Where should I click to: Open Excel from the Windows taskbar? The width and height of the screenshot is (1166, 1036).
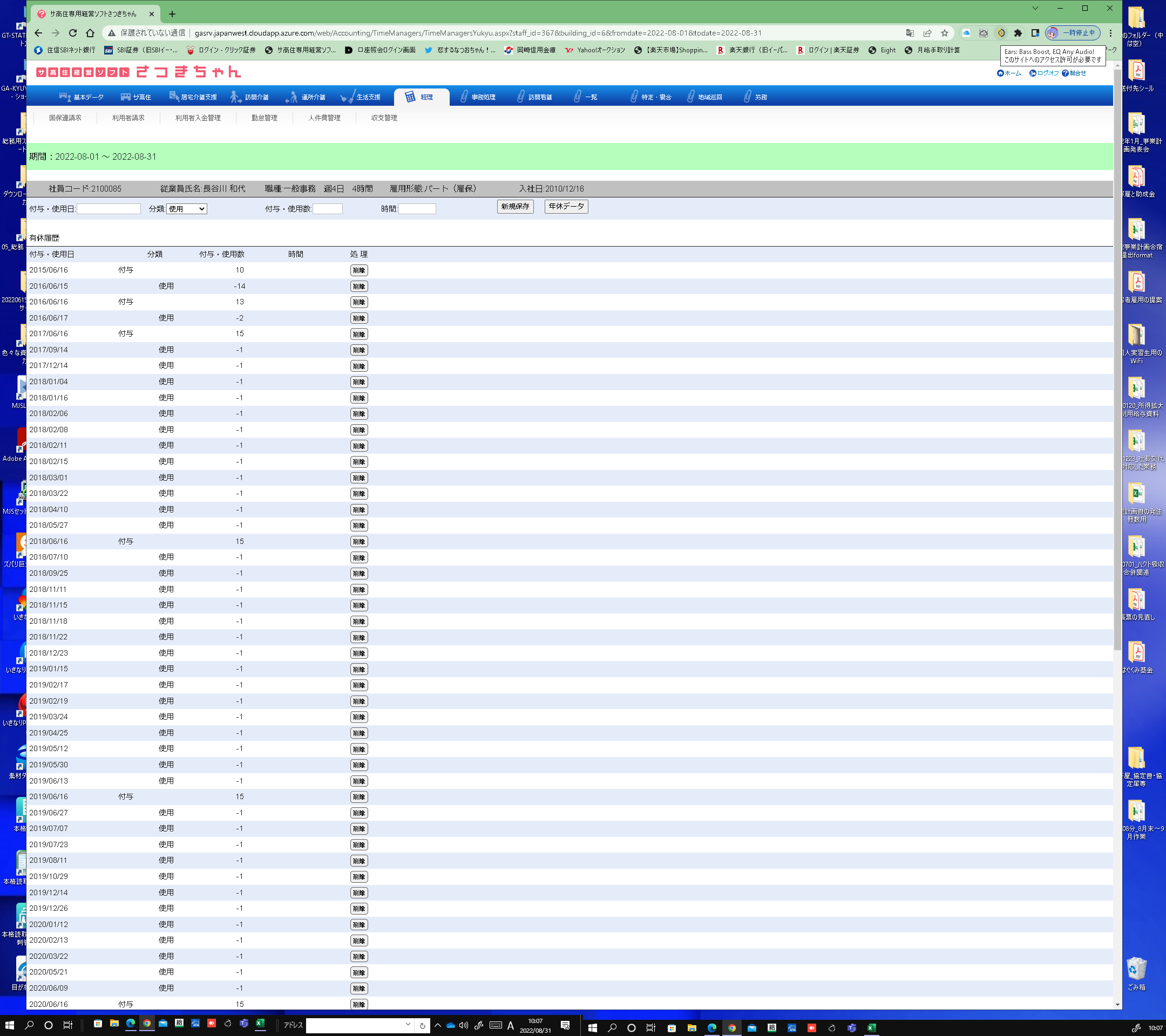(260, 1024)
